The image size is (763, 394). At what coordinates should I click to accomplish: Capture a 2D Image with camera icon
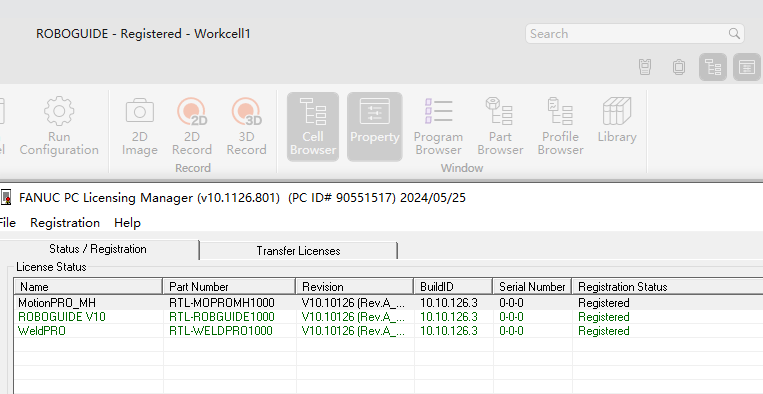point(140,126)
